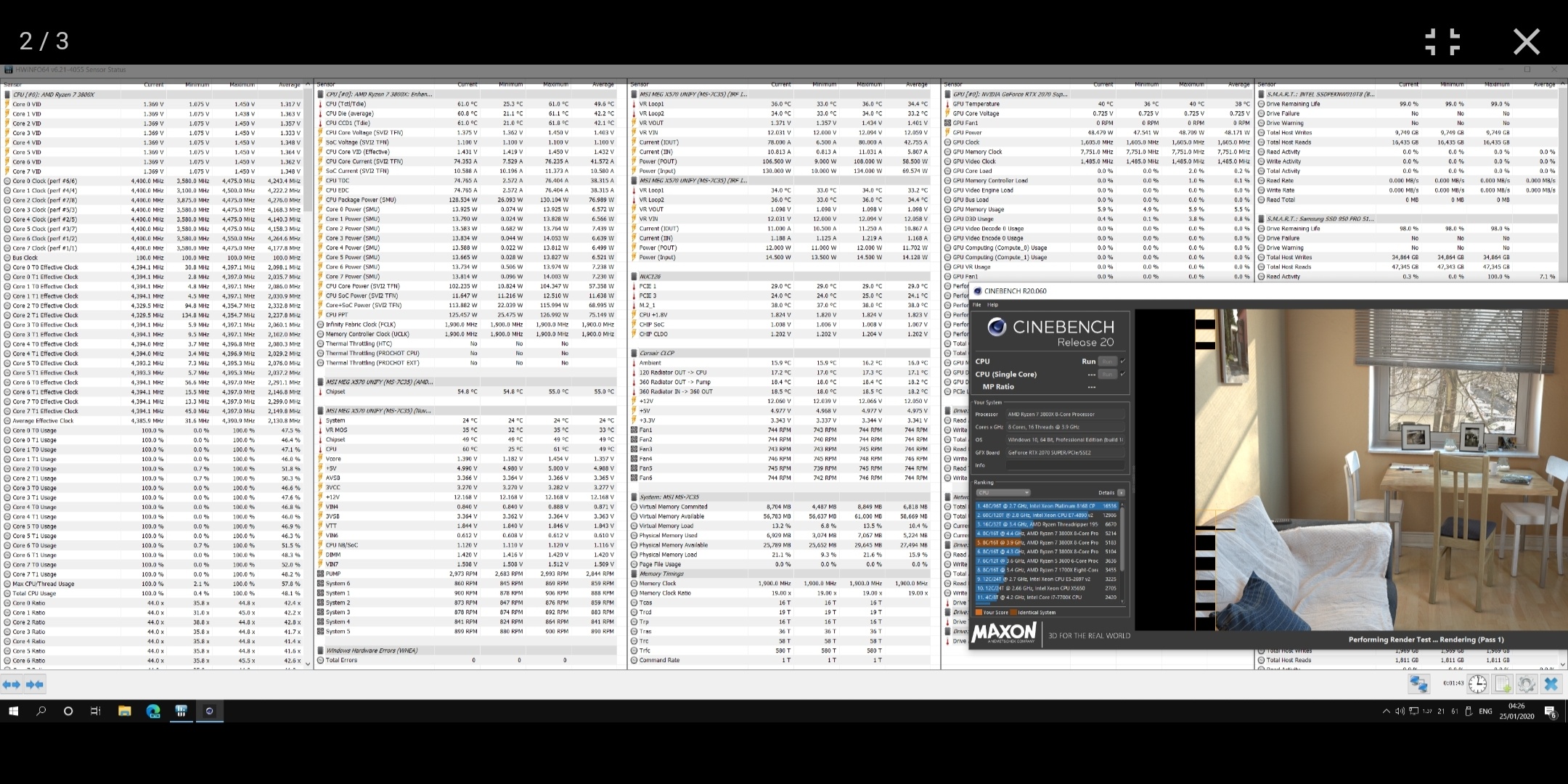Open Windows taskbar search
The width and height of the screenshot is (1568, 784).
pos(41,711)
